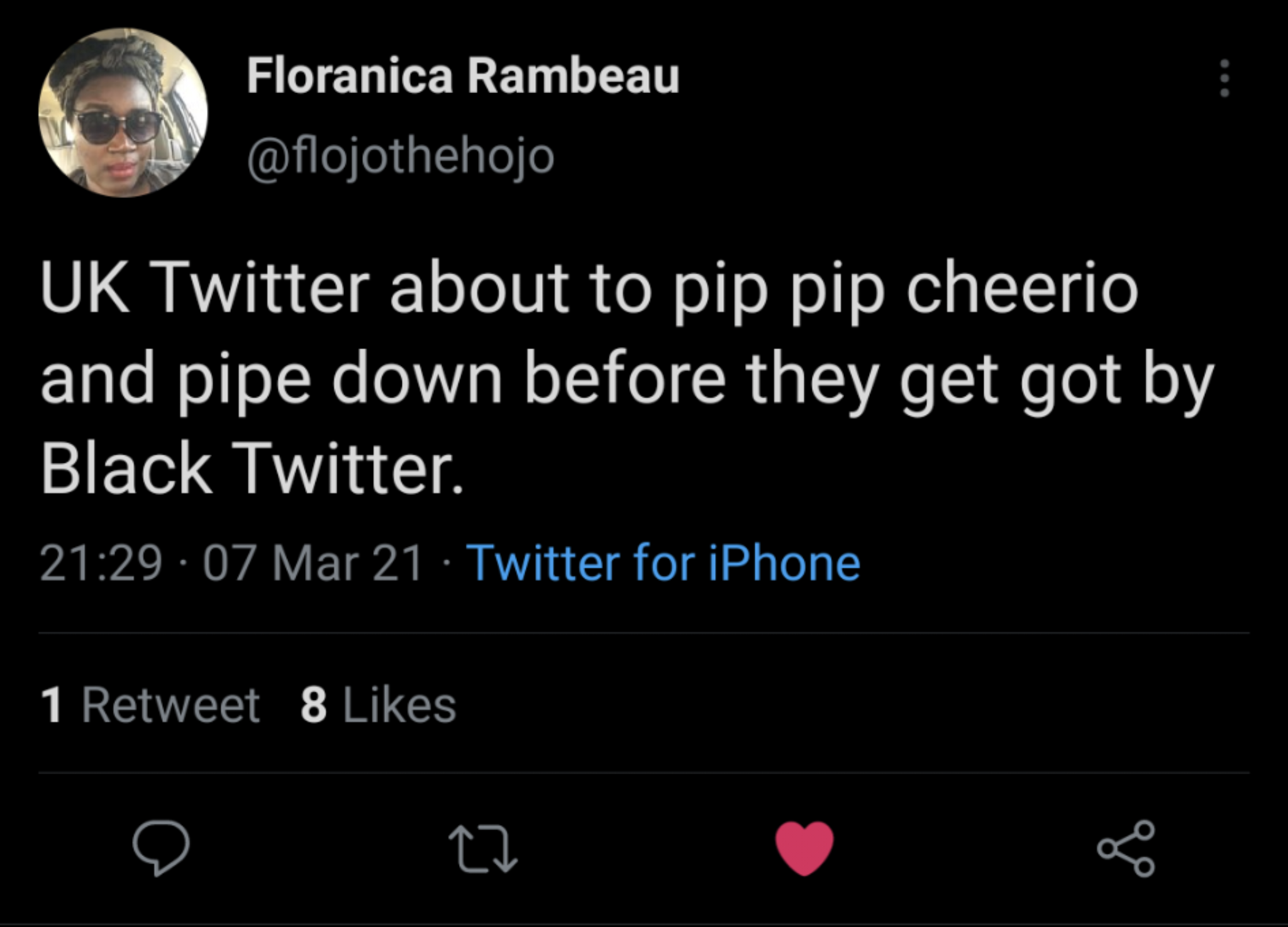Click the 07 Mar 21 date

click(x=313, y=562)
